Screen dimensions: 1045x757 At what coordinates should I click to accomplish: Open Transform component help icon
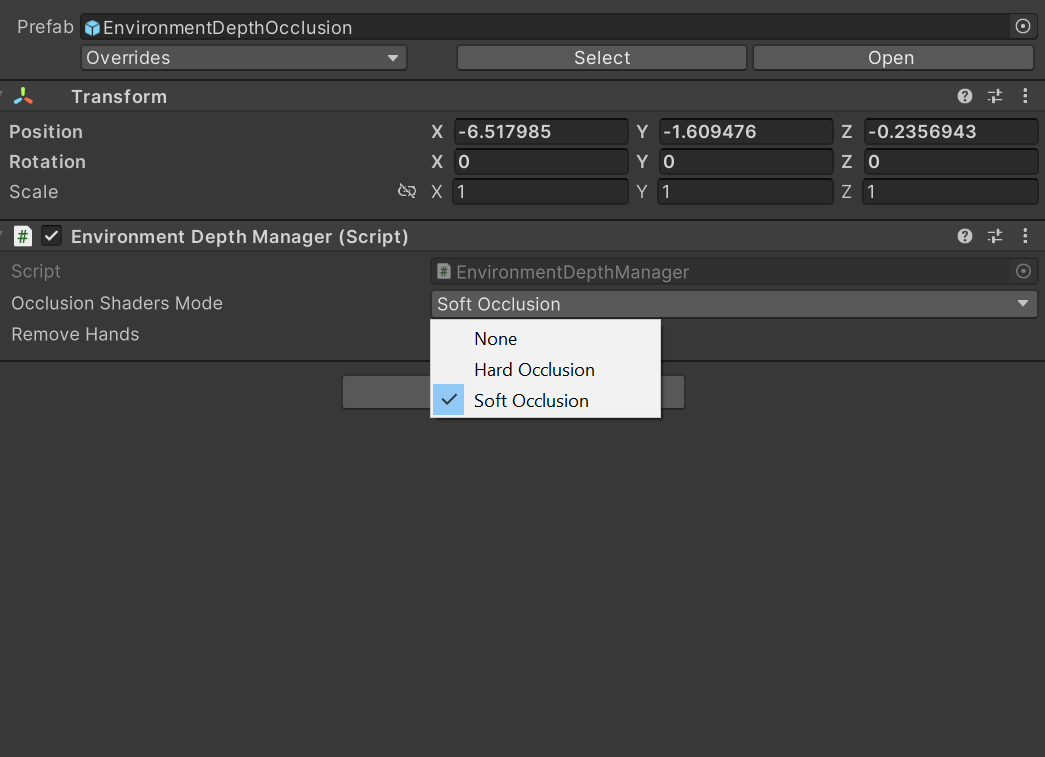click(x=964, y=97)
